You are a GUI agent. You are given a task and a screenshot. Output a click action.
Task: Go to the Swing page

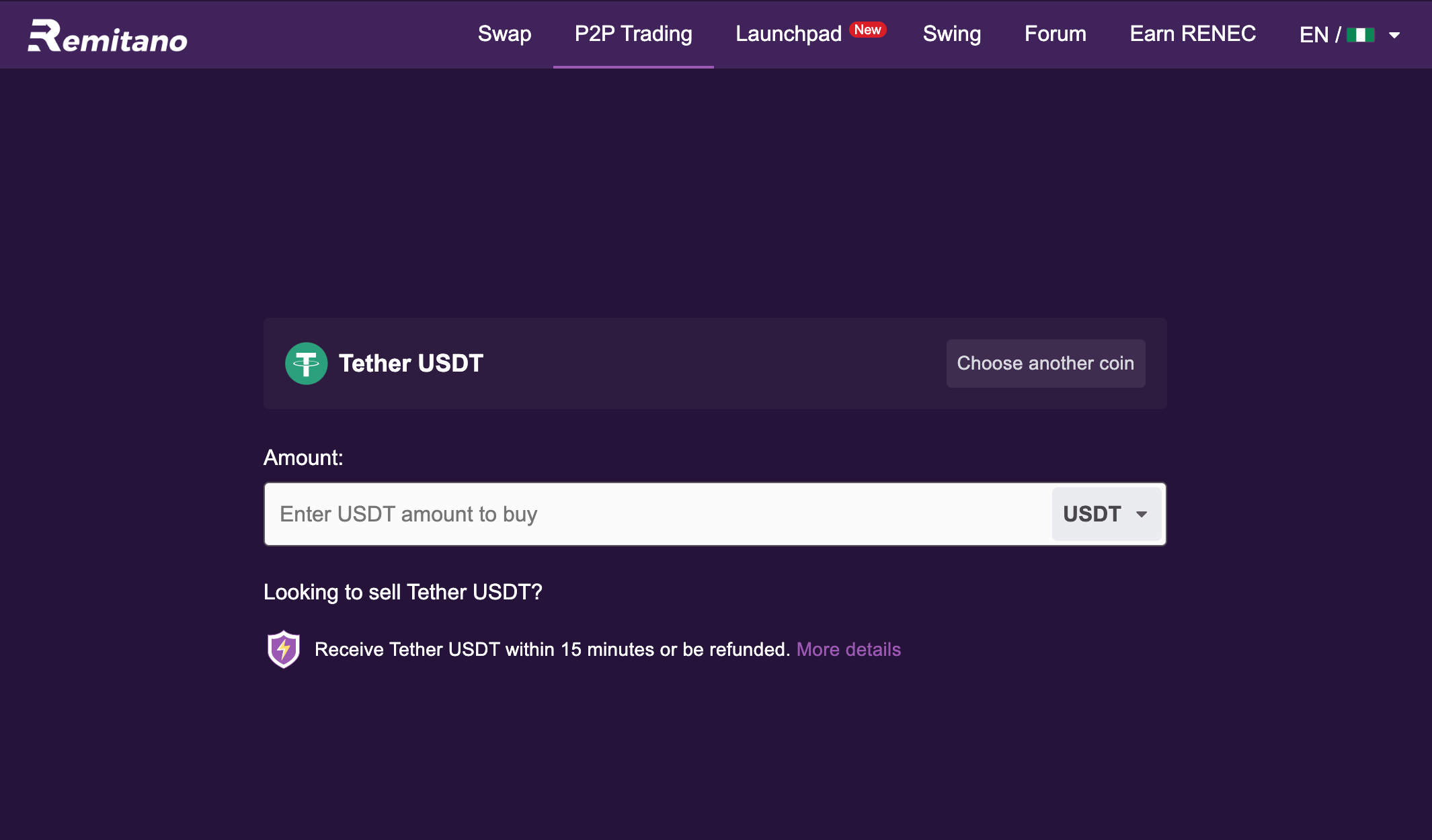point(952,34)
